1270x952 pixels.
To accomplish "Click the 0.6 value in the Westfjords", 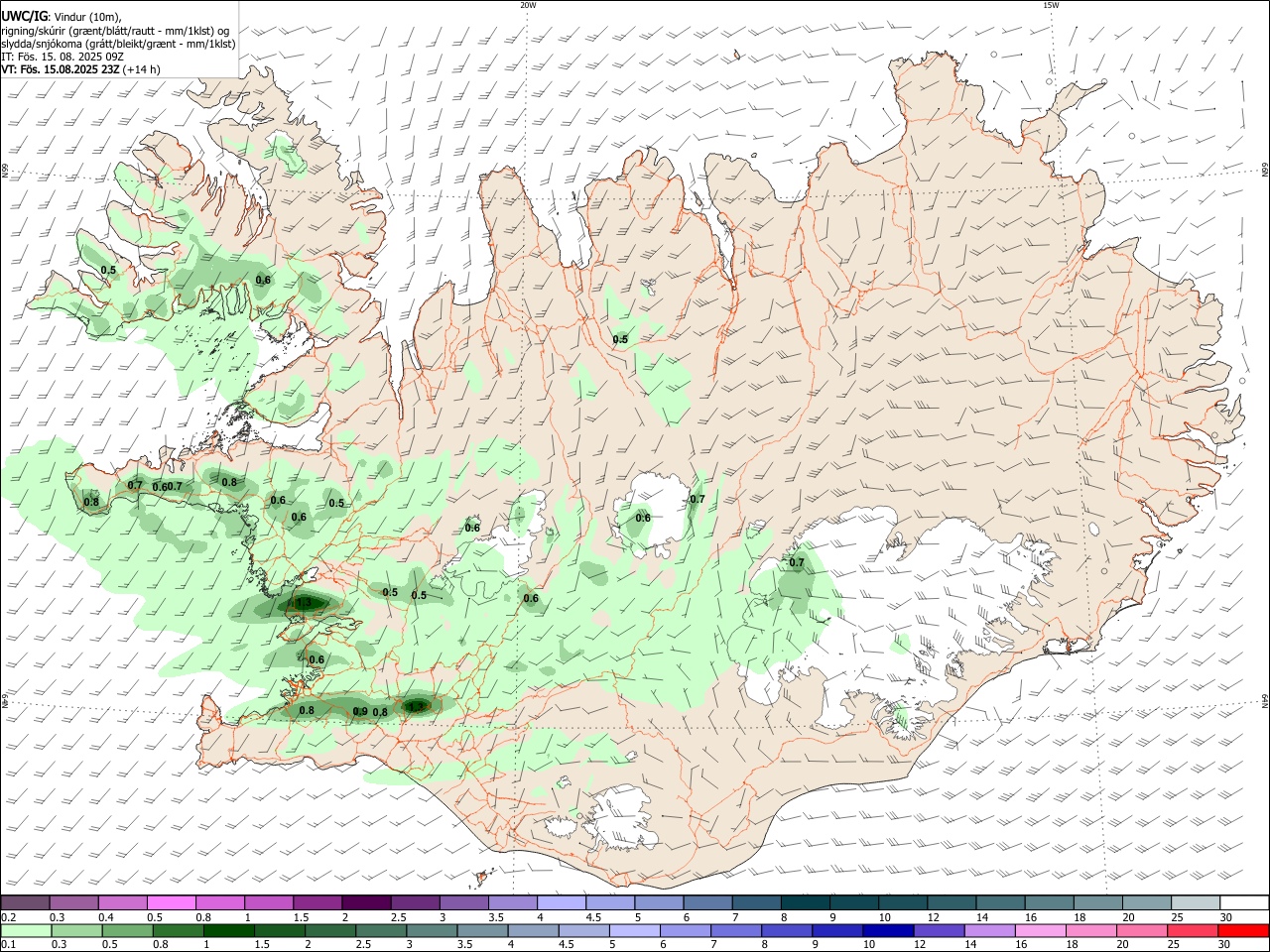I will pos(263,280).
